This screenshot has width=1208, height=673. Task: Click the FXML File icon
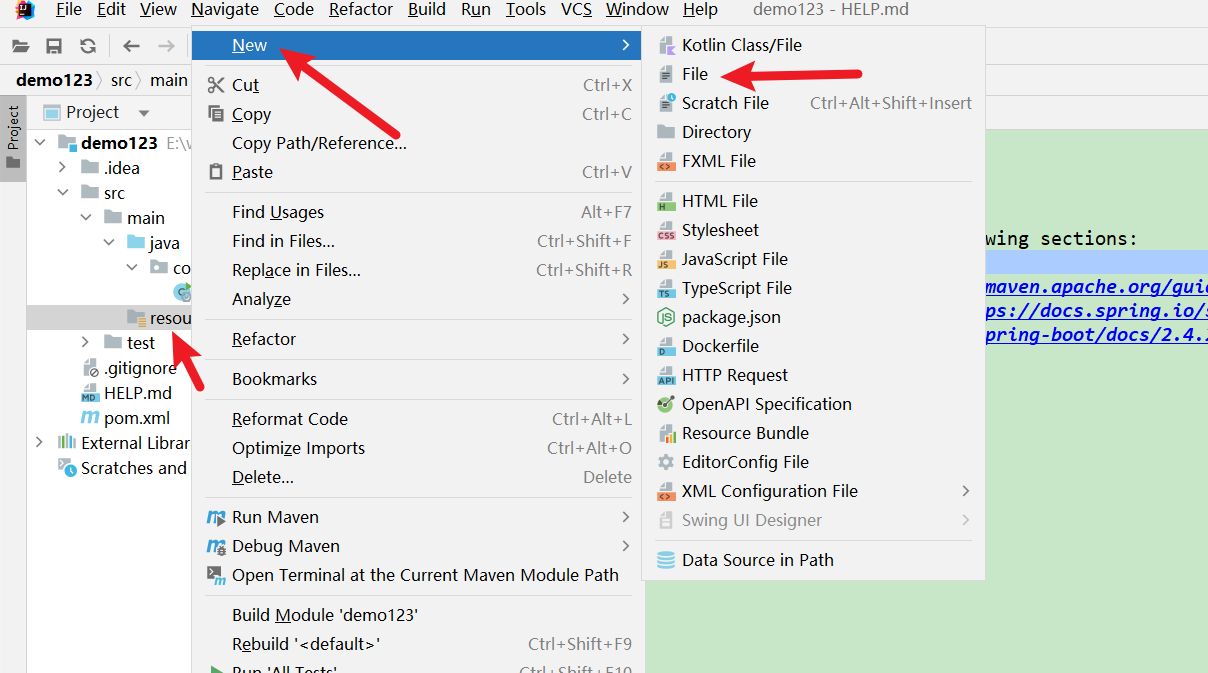click(666, 161)
